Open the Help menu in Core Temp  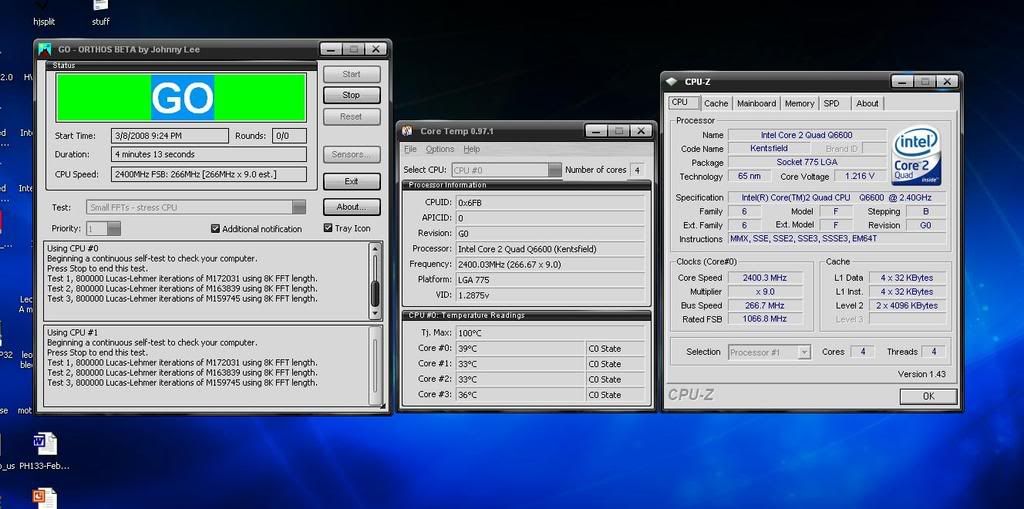click(472, 150)
